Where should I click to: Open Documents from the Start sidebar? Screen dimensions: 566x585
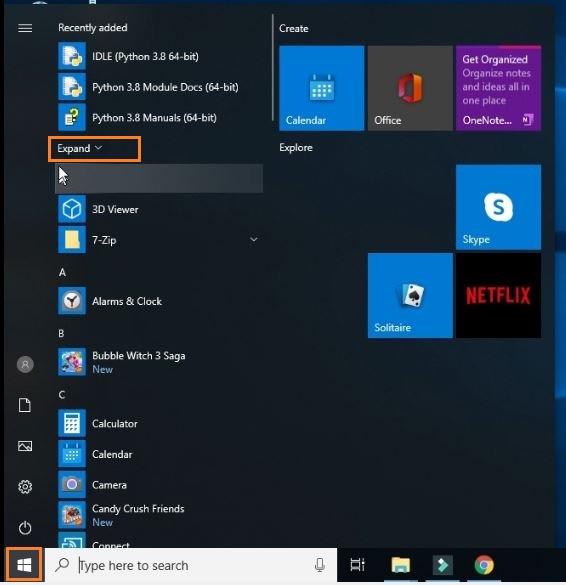[x=25, y=405]
